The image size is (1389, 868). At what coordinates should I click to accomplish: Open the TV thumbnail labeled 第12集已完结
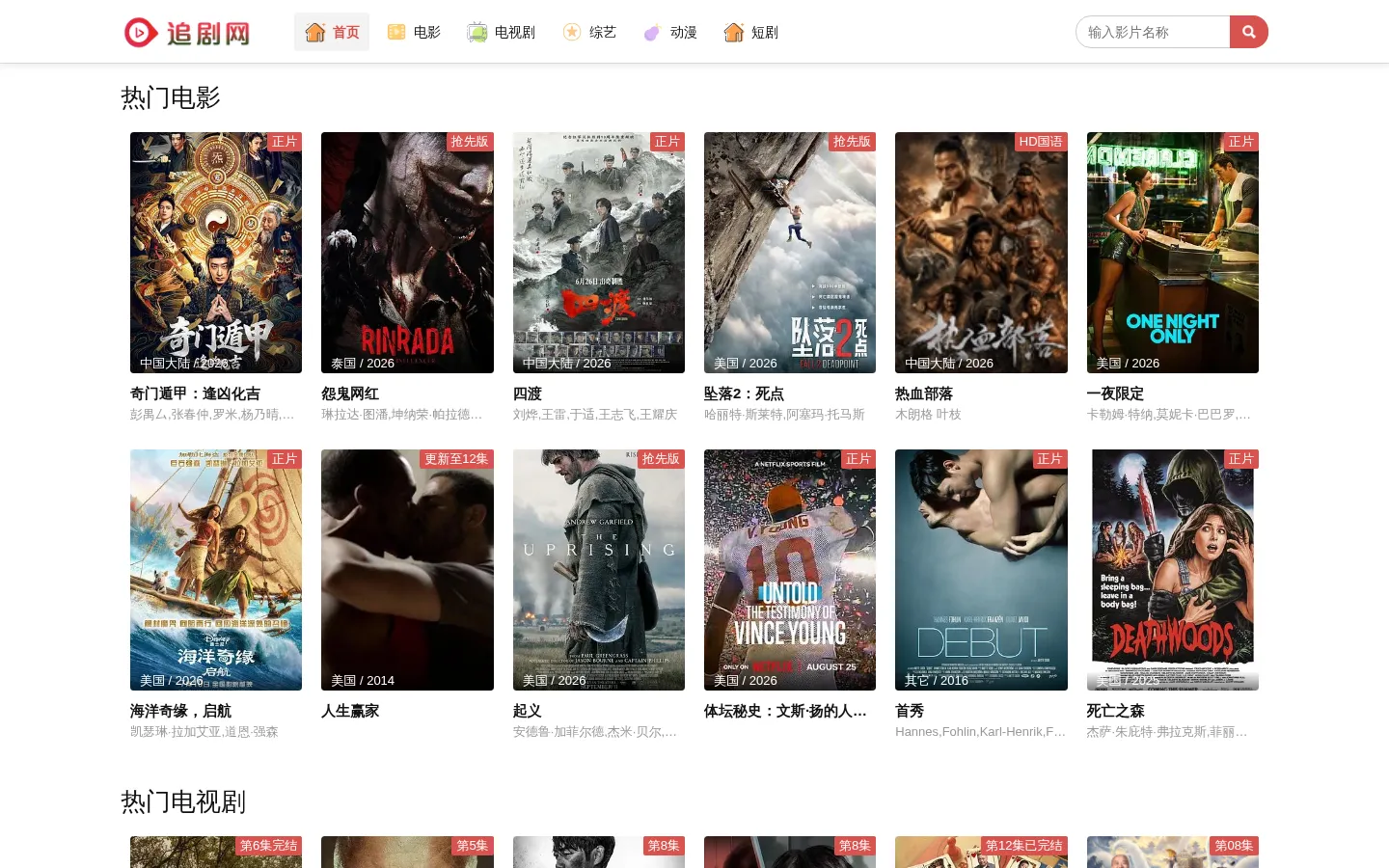coord(981,852)
